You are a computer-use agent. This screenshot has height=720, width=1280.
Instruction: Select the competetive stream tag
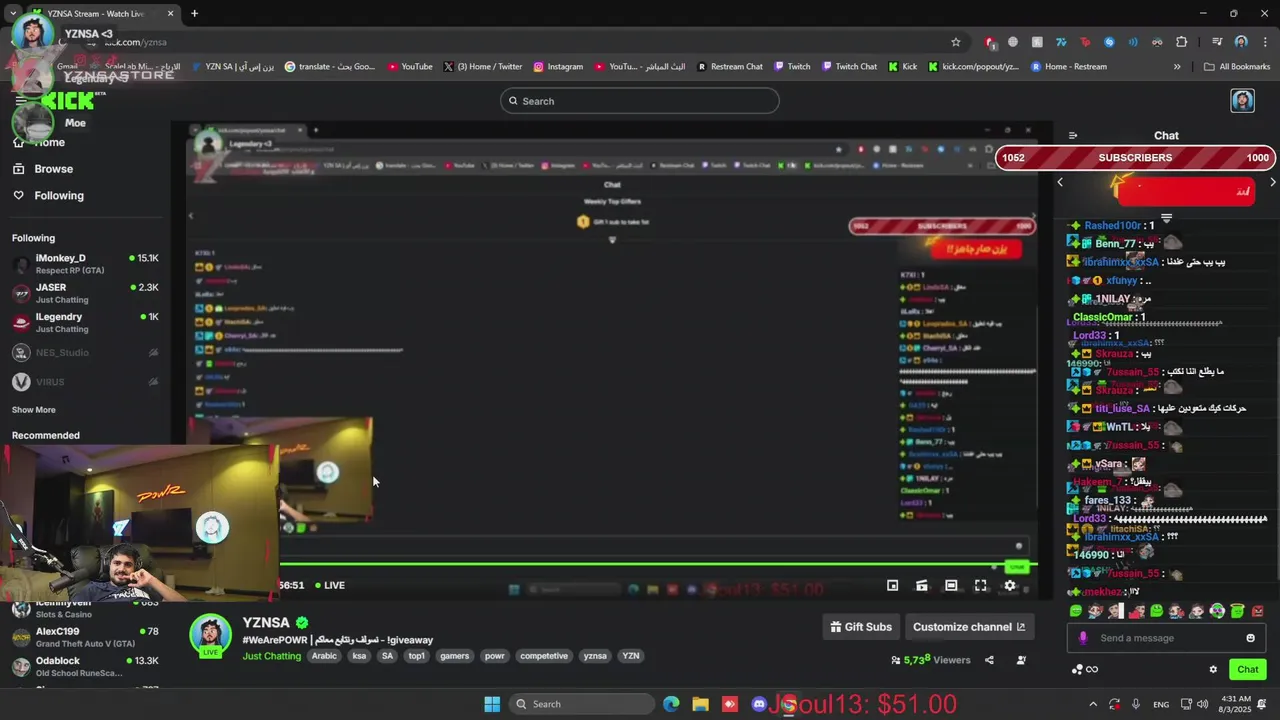[x=544, y=656]
